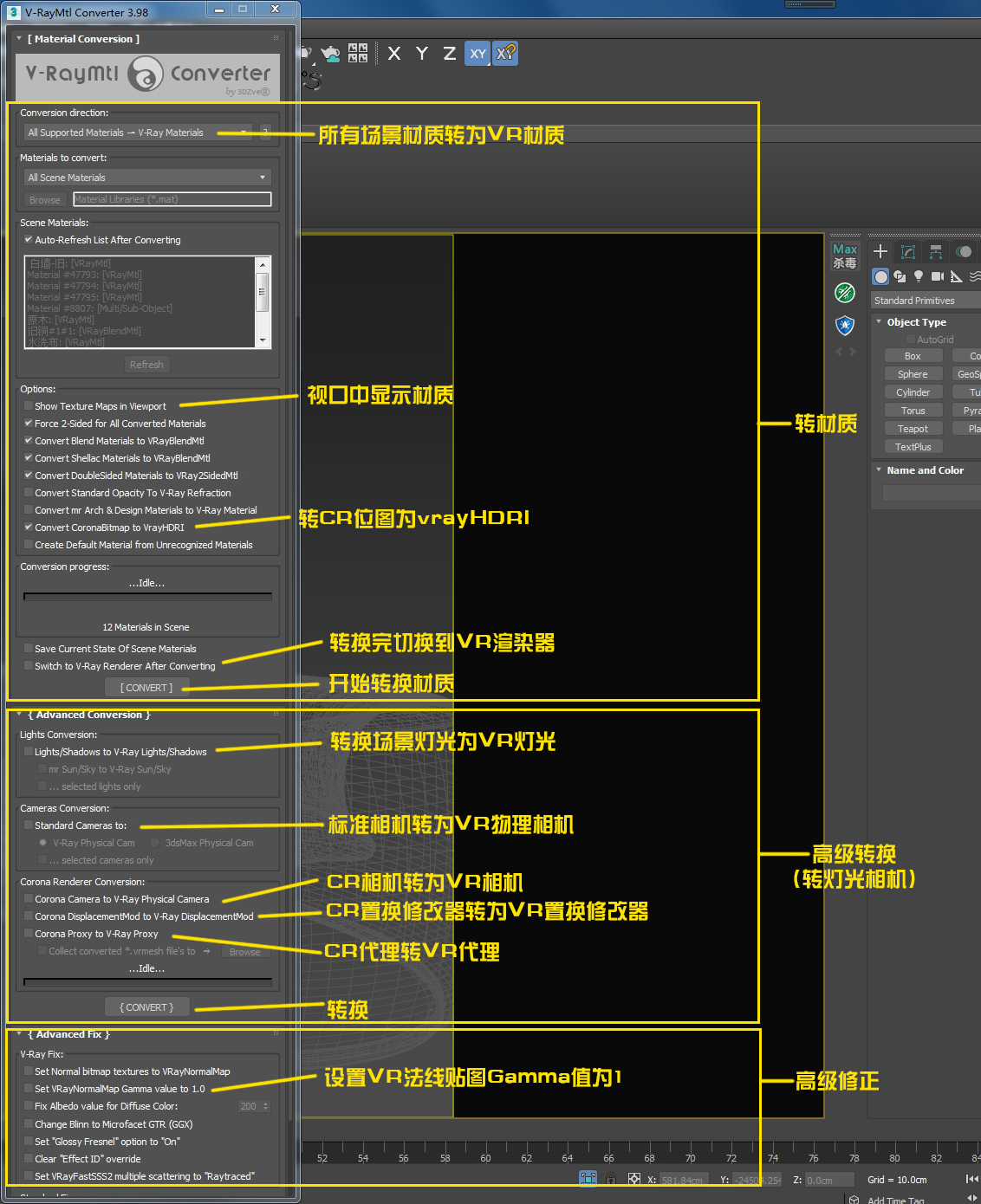Select the Lights category bulb icon
The width and height of the screenshot is (981, 1204).
point(919,276)
